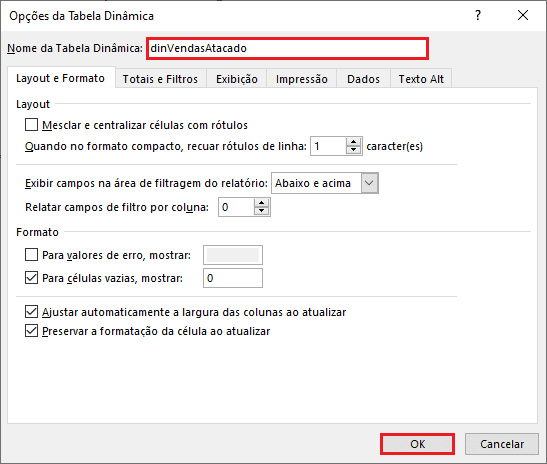The height and width of the screenshot is (464, 547).
Task: Open the Abaixo e acima dropdown
Action: tap(369, 183)
